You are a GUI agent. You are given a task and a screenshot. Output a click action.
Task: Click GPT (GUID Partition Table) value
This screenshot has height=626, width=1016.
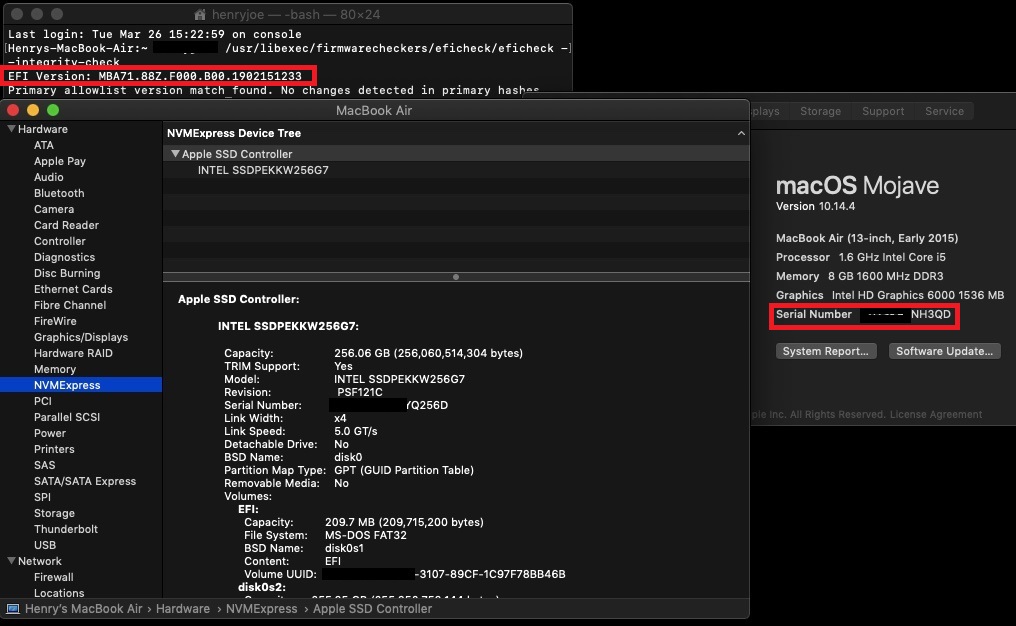pyautogui.click(x=404, y=470)
